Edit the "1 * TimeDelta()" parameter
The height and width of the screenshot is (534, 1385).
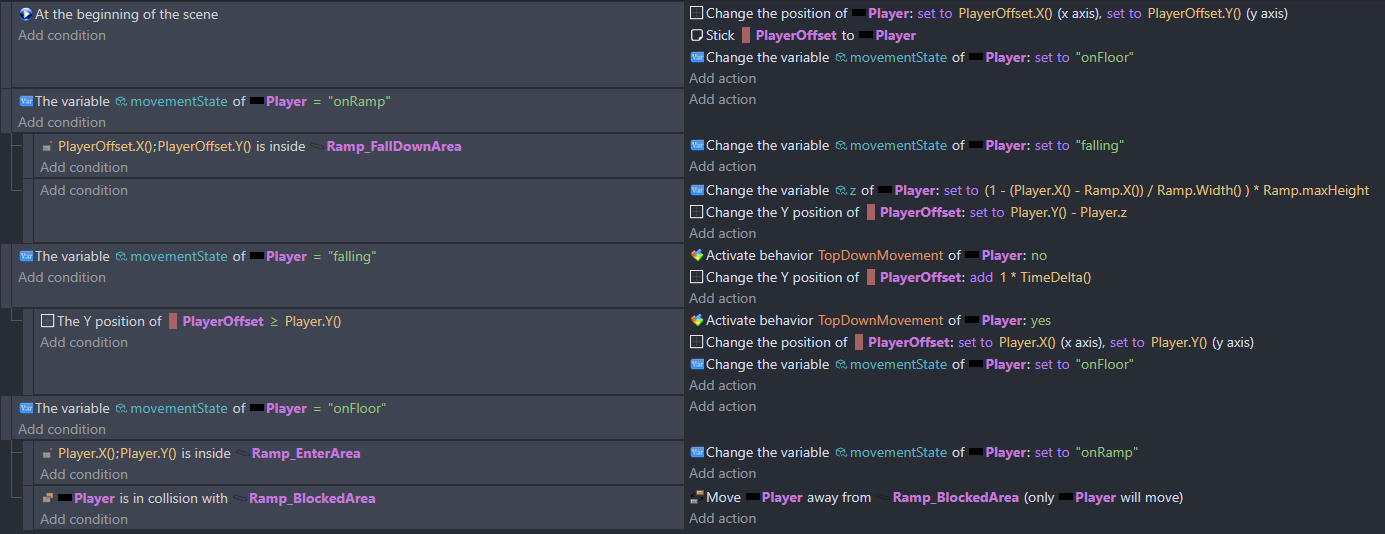pos(1045,277)
